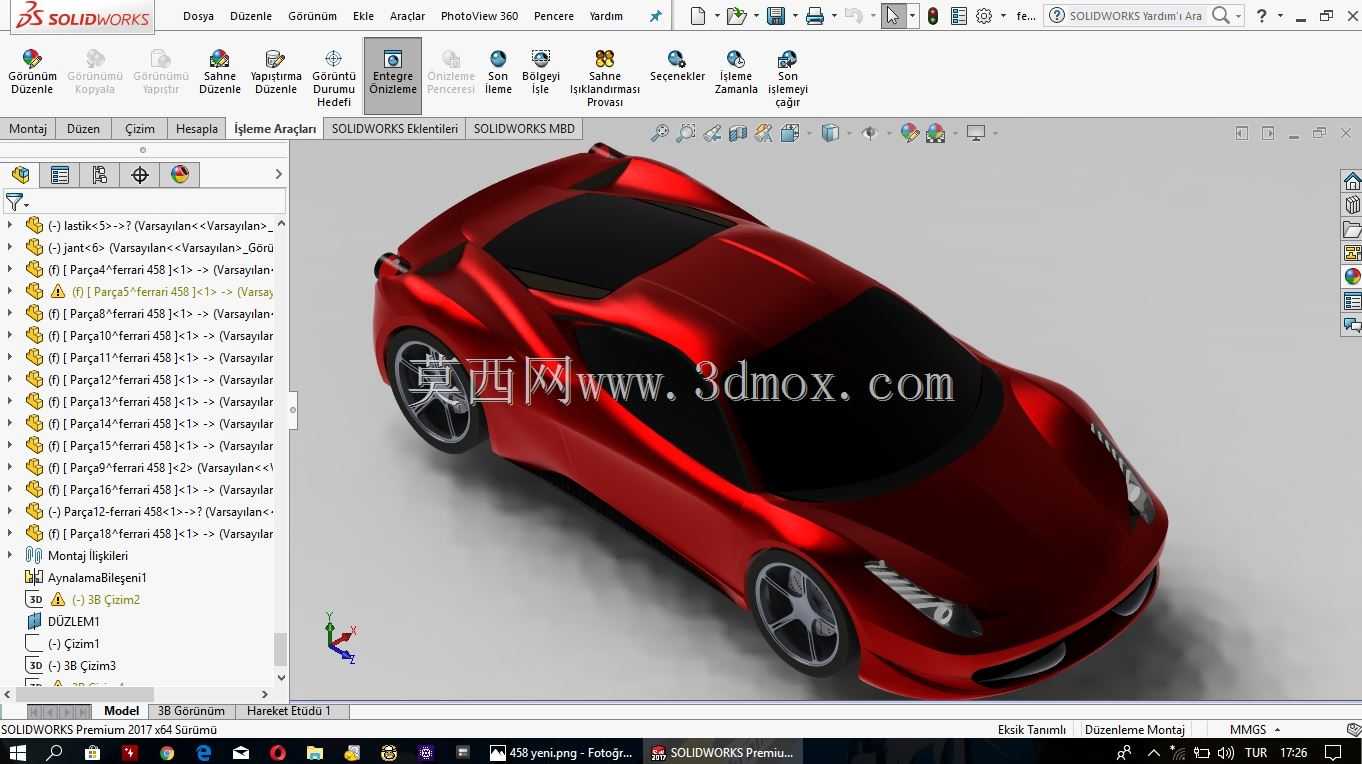Screen dimensions: 1362x764
Task: Expand the Parça10^ferrari 458 component
Action: click(10, 336)
